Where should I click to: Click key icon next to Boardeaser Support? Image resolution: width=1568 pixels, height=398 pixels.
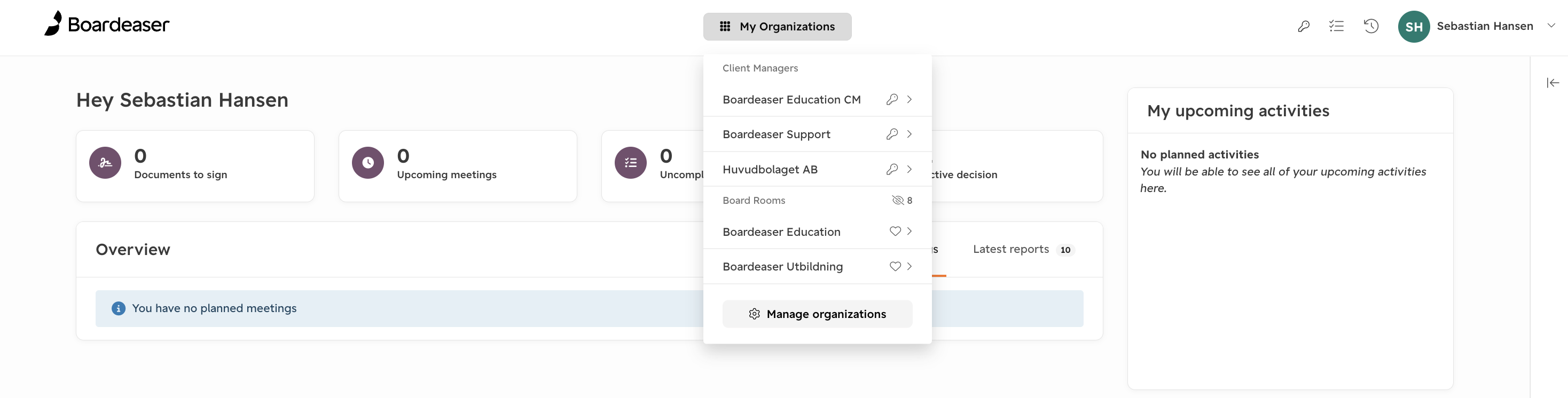coord(892,134)
